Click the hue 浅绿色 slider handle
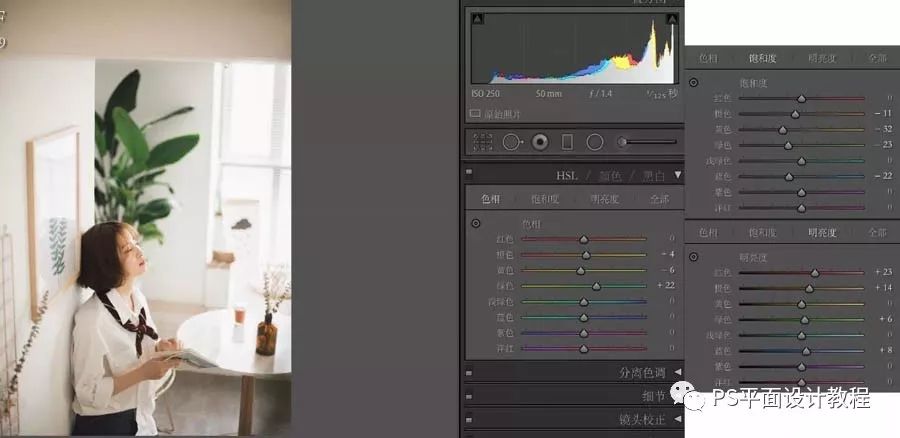This screenshot has width=900, height=438. tap(584, 301)
